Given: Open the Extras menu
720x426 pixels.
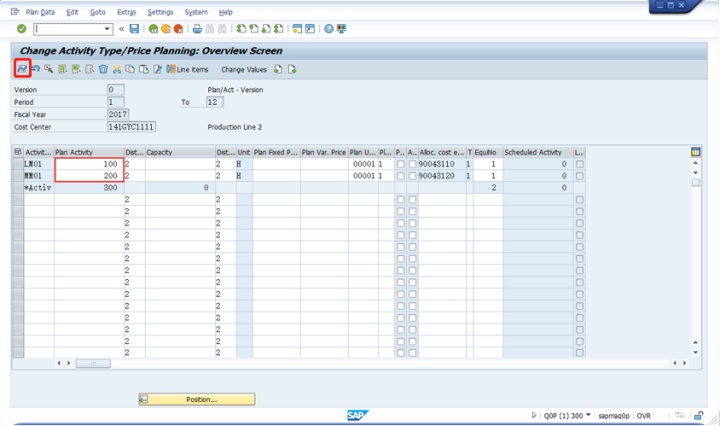Looking at the screenshot, I should 126,12.
